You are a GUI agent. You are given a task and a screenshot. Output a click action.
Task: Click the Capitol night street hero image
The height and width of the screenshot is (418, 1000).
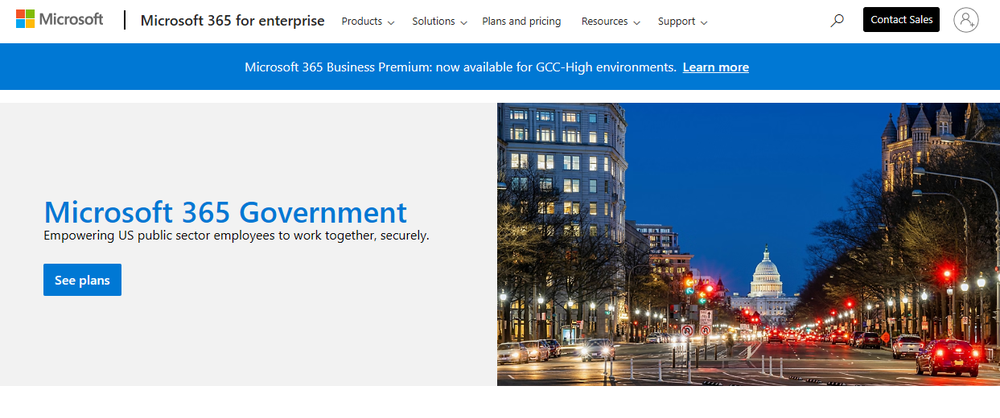click(x=748, y=244)
